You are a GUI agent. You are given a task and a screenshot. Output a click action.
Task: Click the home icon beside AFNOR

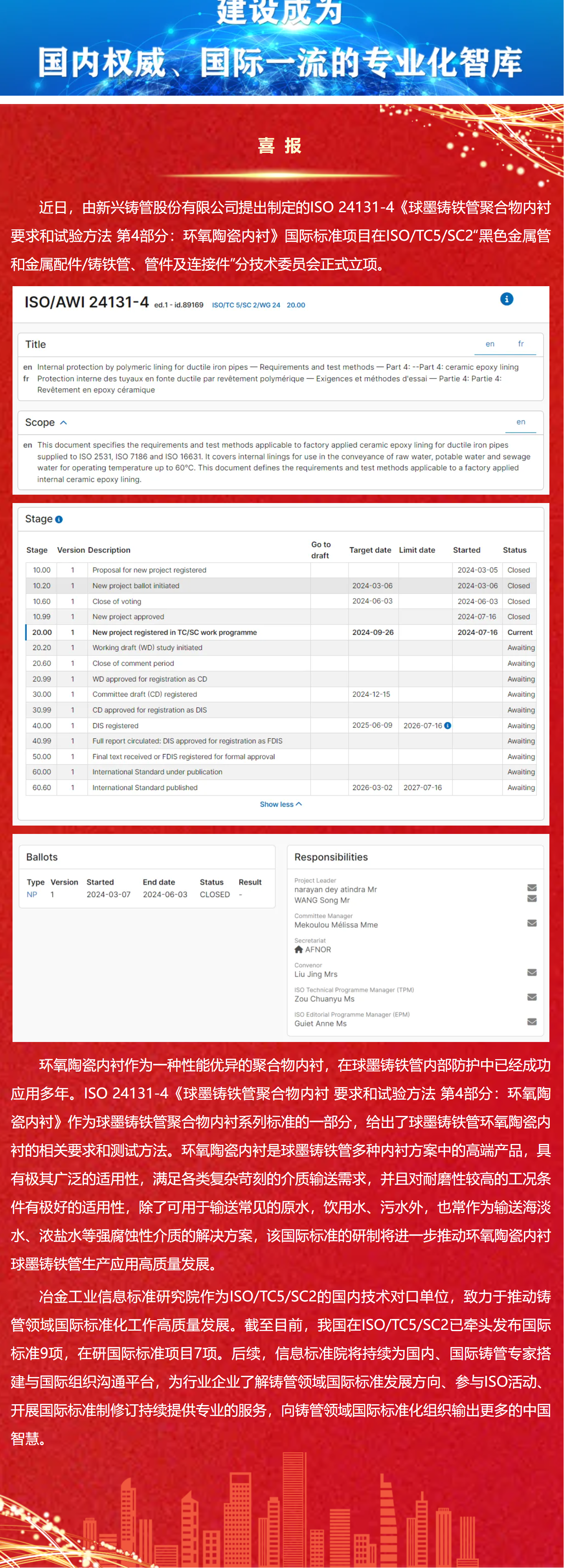(x=298, y=950)
